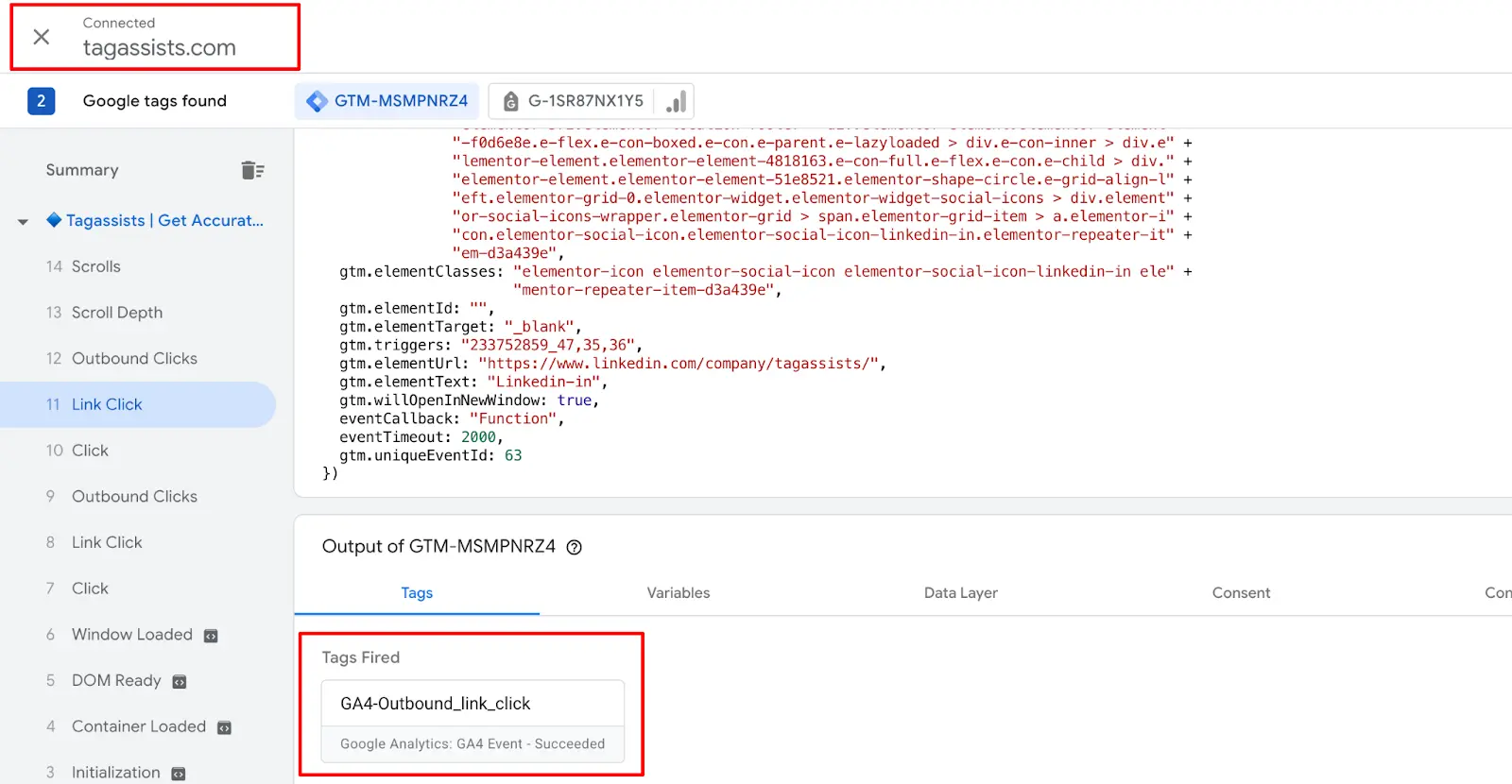Click the analytics bar chart icon
Screen dimensions: 1512x784
[x=676, y=101]
